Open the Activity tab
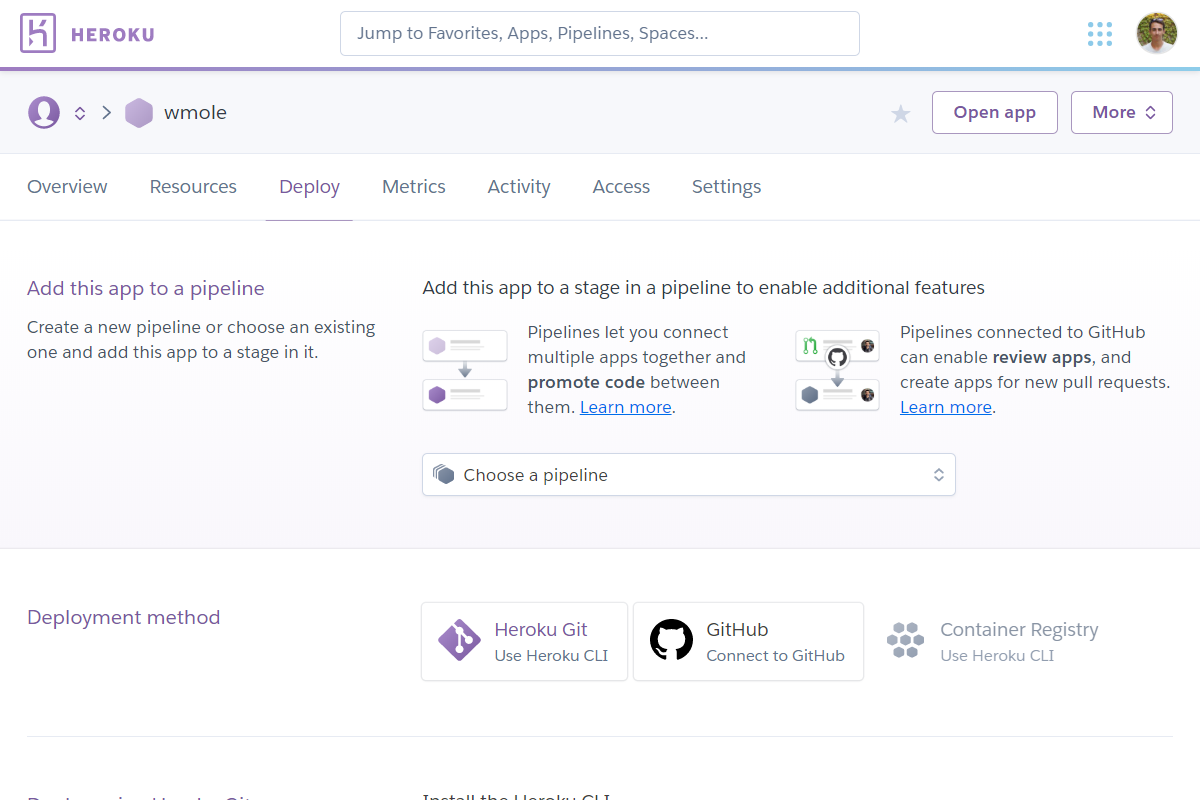The image size is (1200, 800). tap(519, 187)
